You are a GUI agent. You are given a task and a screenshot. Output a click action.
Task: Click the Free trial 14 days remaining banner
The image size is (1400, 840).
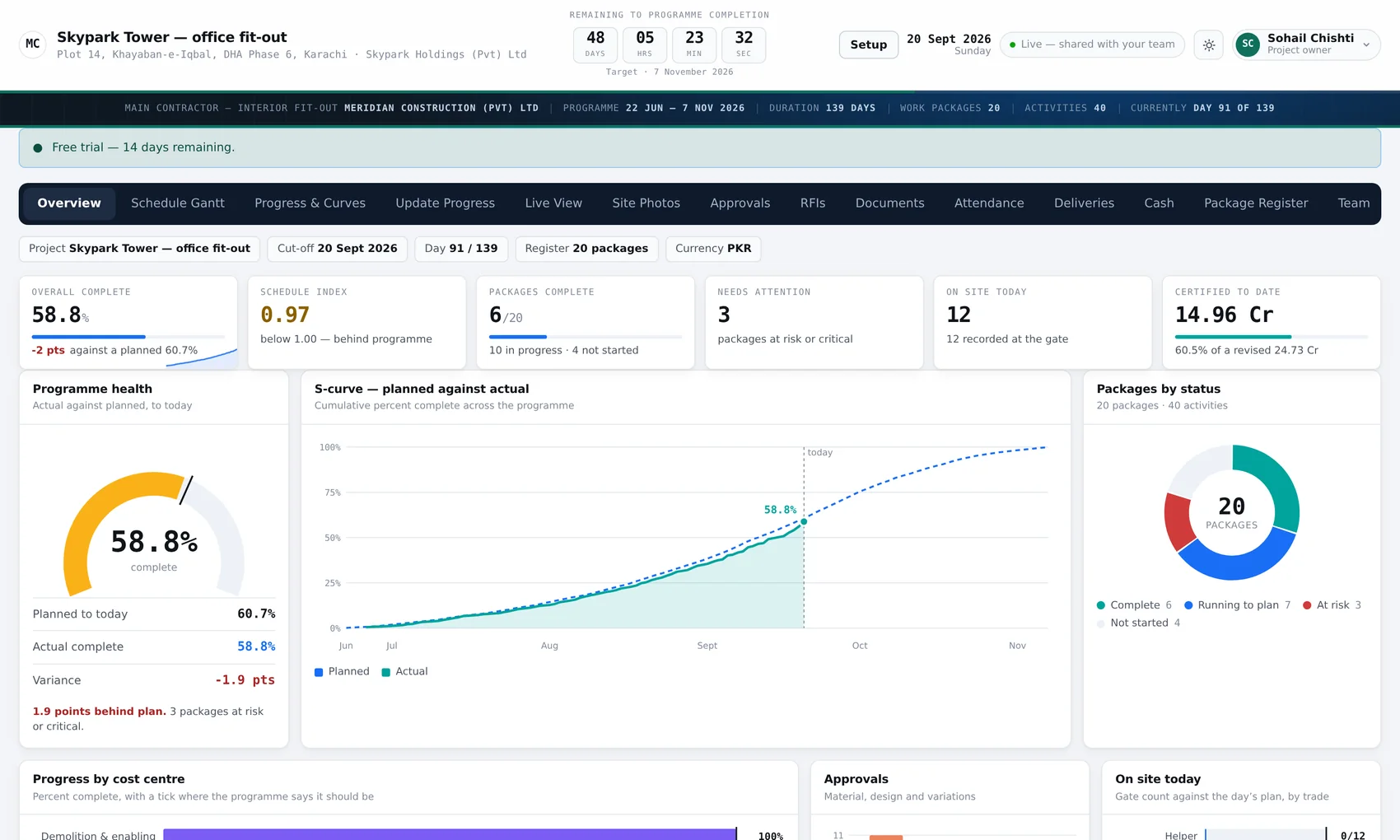(x=700, y=148)
